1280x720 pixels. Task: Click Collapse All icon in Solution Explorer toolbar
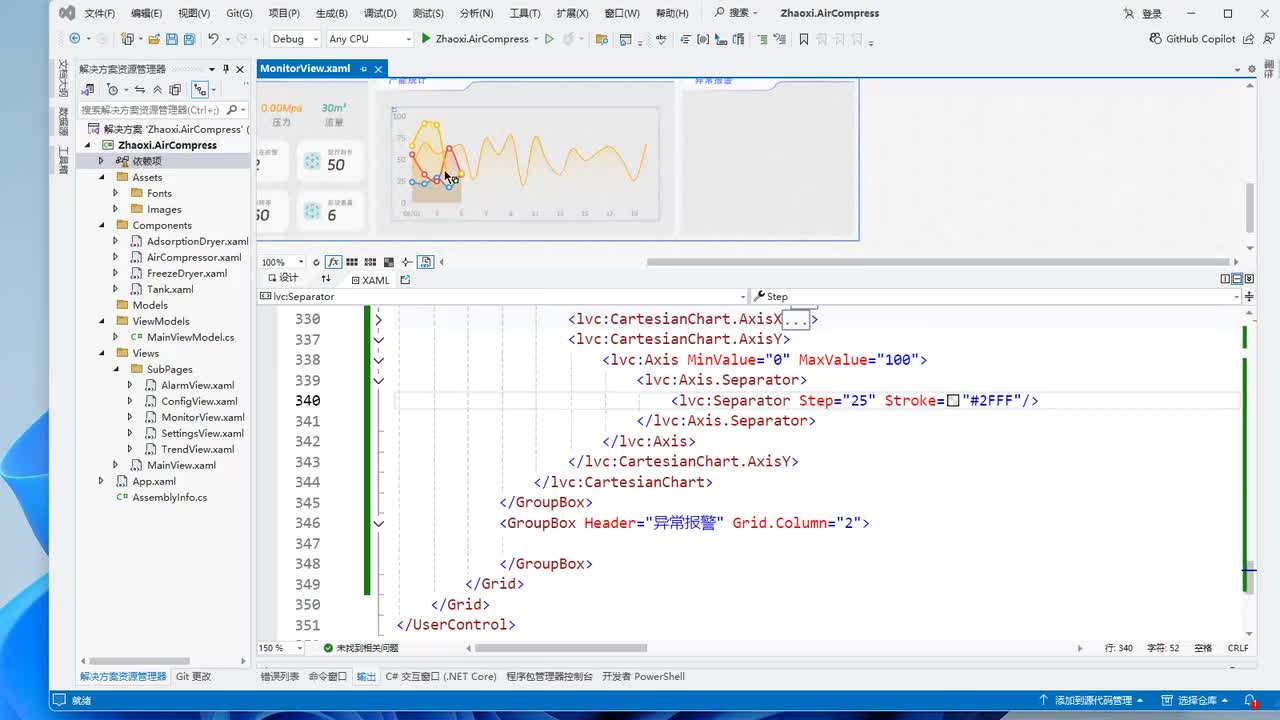point(157,89)
